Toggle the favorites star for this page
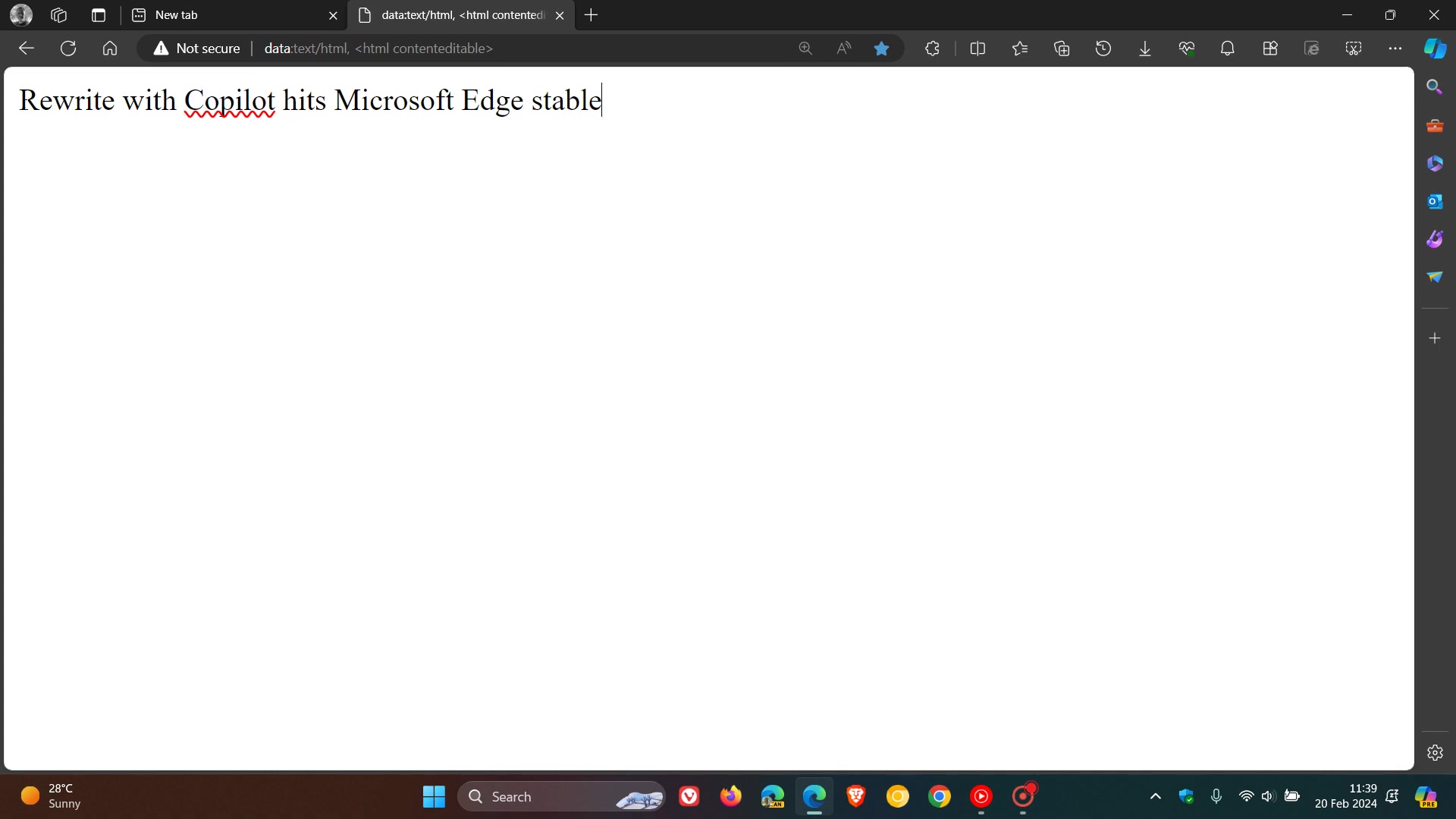The width and height of the screenshot is (1456, 819). [x=881, y=49]
